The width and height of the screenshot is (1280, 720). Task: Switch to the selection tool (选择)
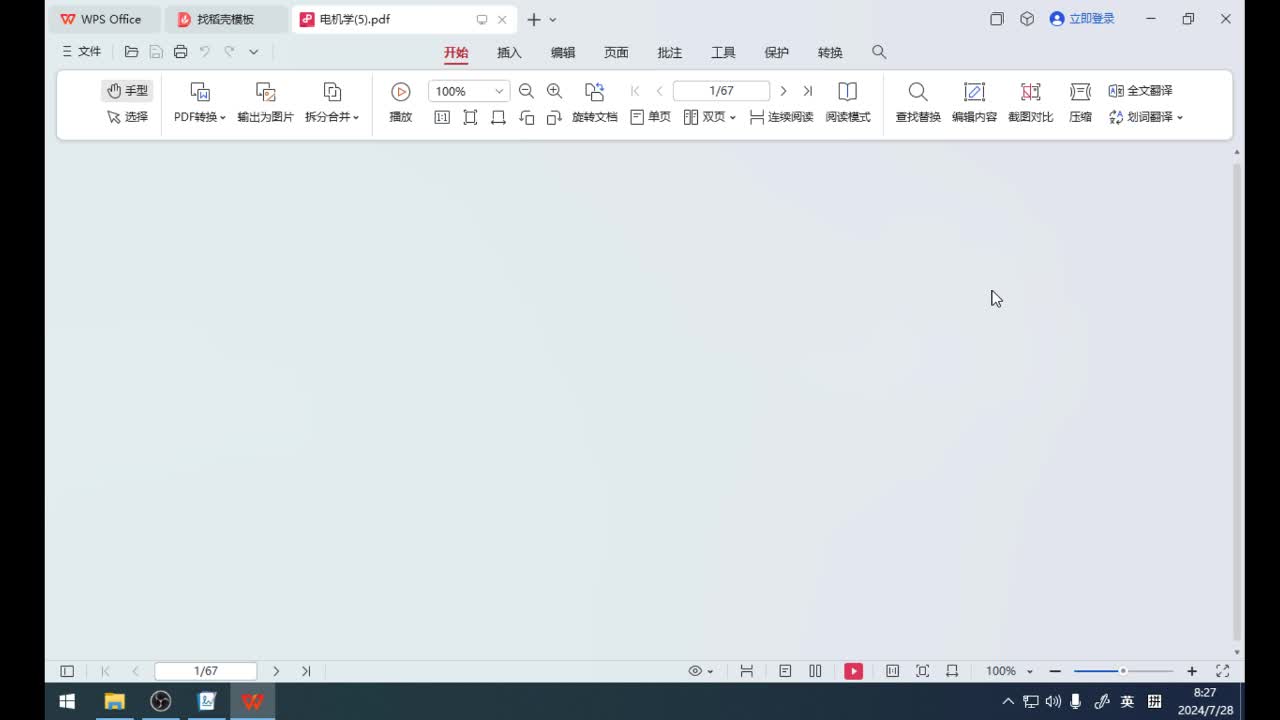click(127, 117)
